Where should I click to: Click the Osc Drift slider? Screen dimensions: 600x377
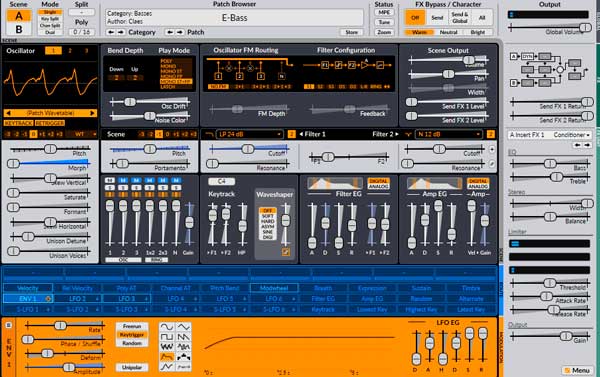coord(150,102)
